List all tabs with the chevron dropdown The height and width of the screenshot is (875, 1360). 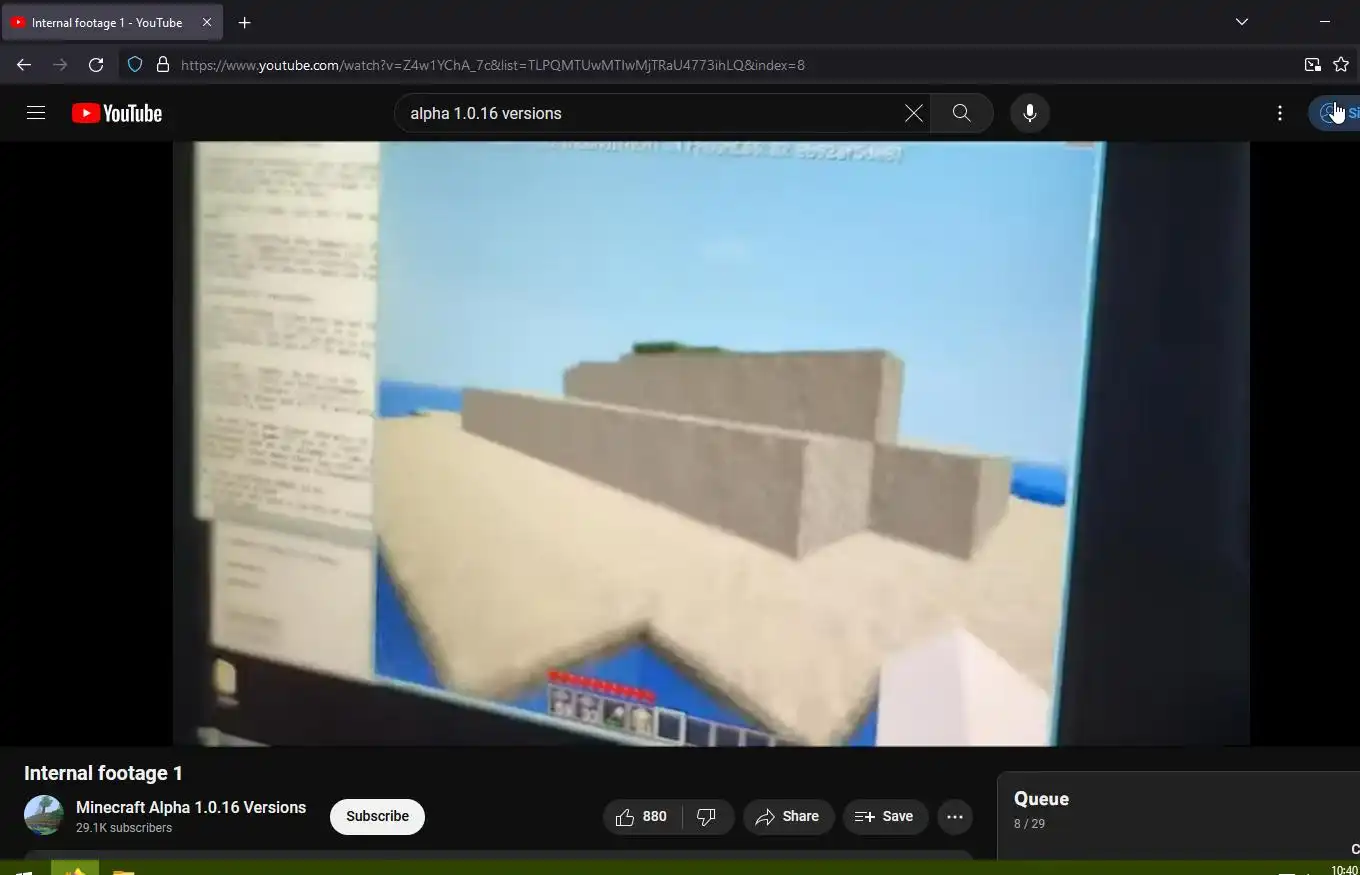click(1241, 22)
